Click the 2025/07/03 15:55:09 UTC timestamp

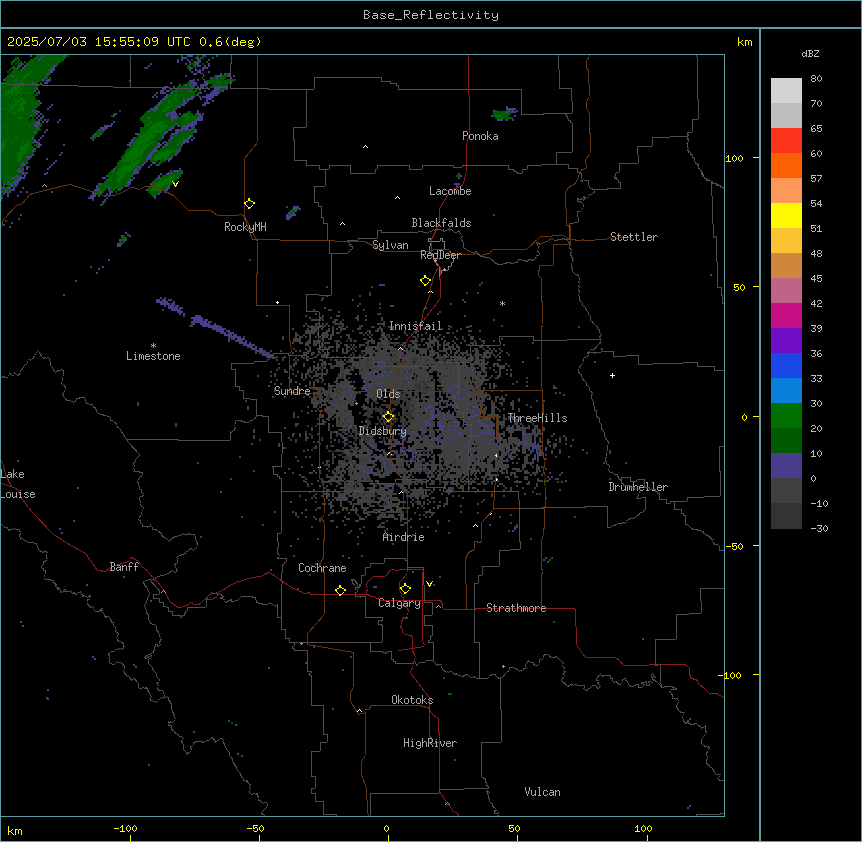tap(134, 42)
